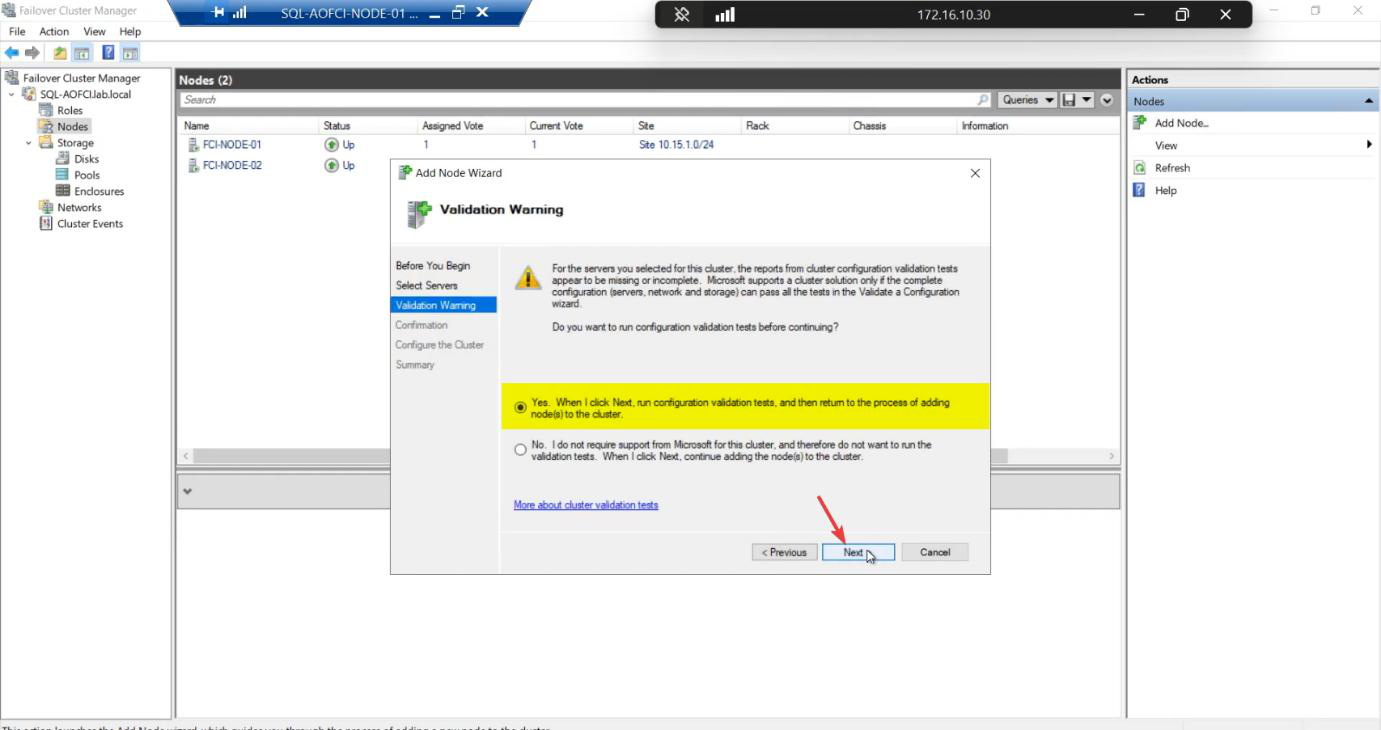Toggle the Show/Hide Console Tree toolbar icon
1381x730 pixels.
82,53
